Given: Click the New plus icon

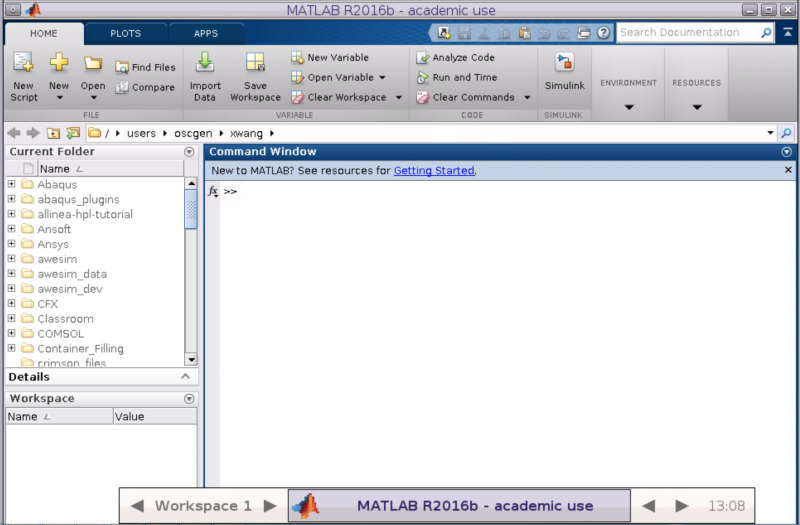Looking at the screenshot, I should pos(59,63).
